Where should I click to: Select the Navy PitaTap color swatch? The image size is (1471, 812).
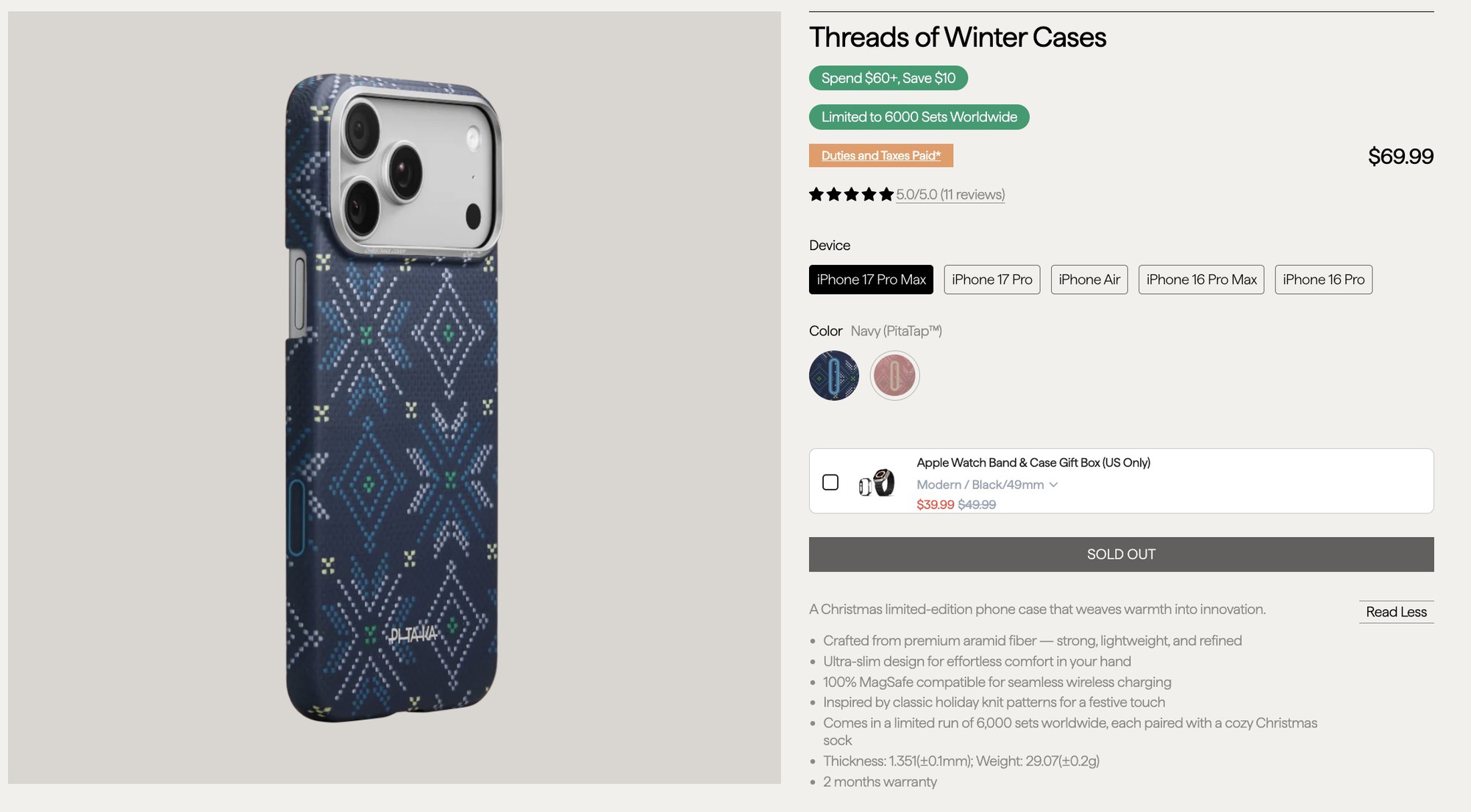click(x=834, y=375)
